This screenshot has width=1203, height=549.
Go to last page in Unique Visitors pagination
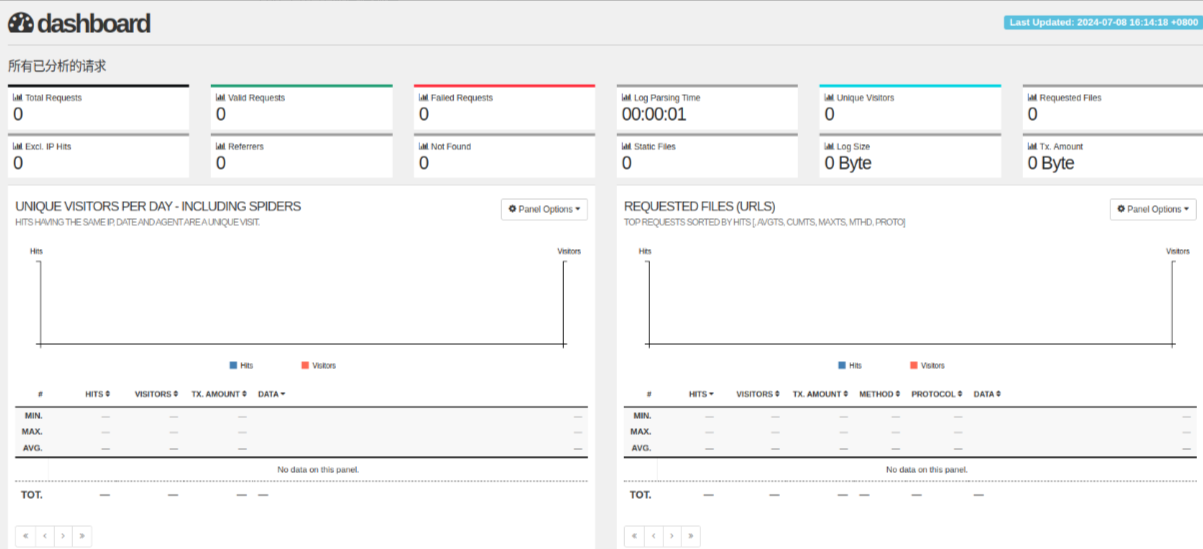point(81,536)
